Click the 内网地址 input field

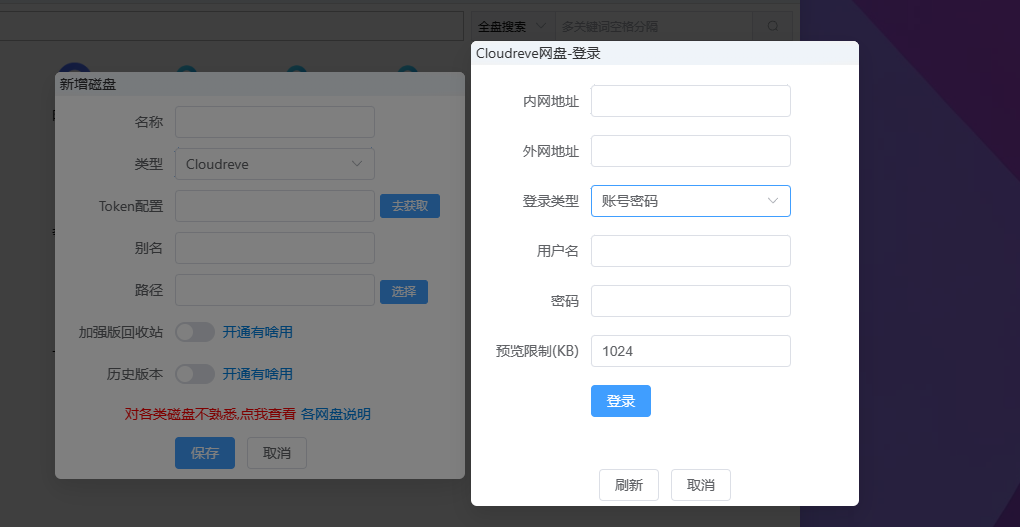tap(690, 101)
